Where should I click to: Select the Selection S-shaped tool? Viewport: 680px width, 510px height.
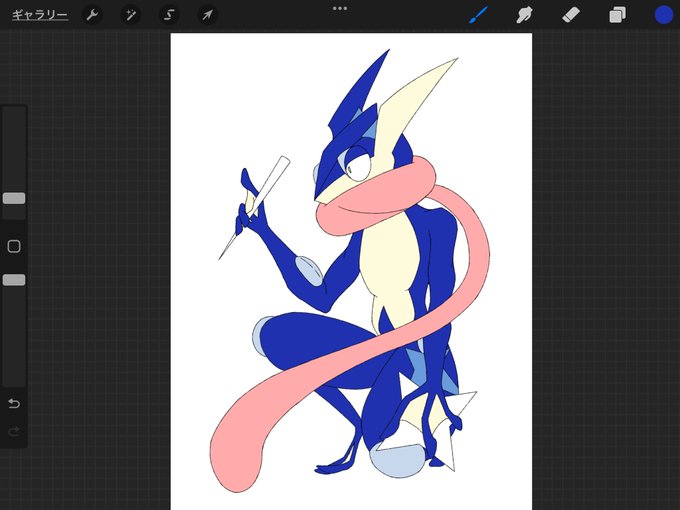[x=169, y=15]
